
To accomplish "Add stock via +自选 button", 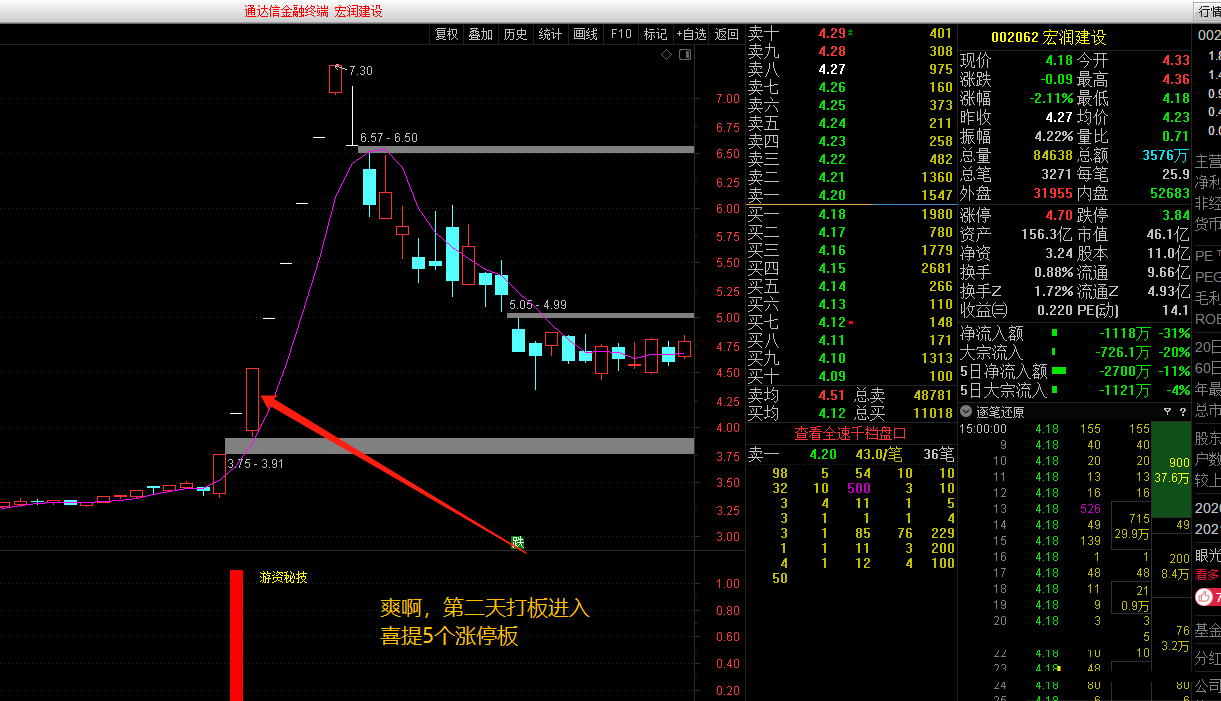I will [691, 34].
